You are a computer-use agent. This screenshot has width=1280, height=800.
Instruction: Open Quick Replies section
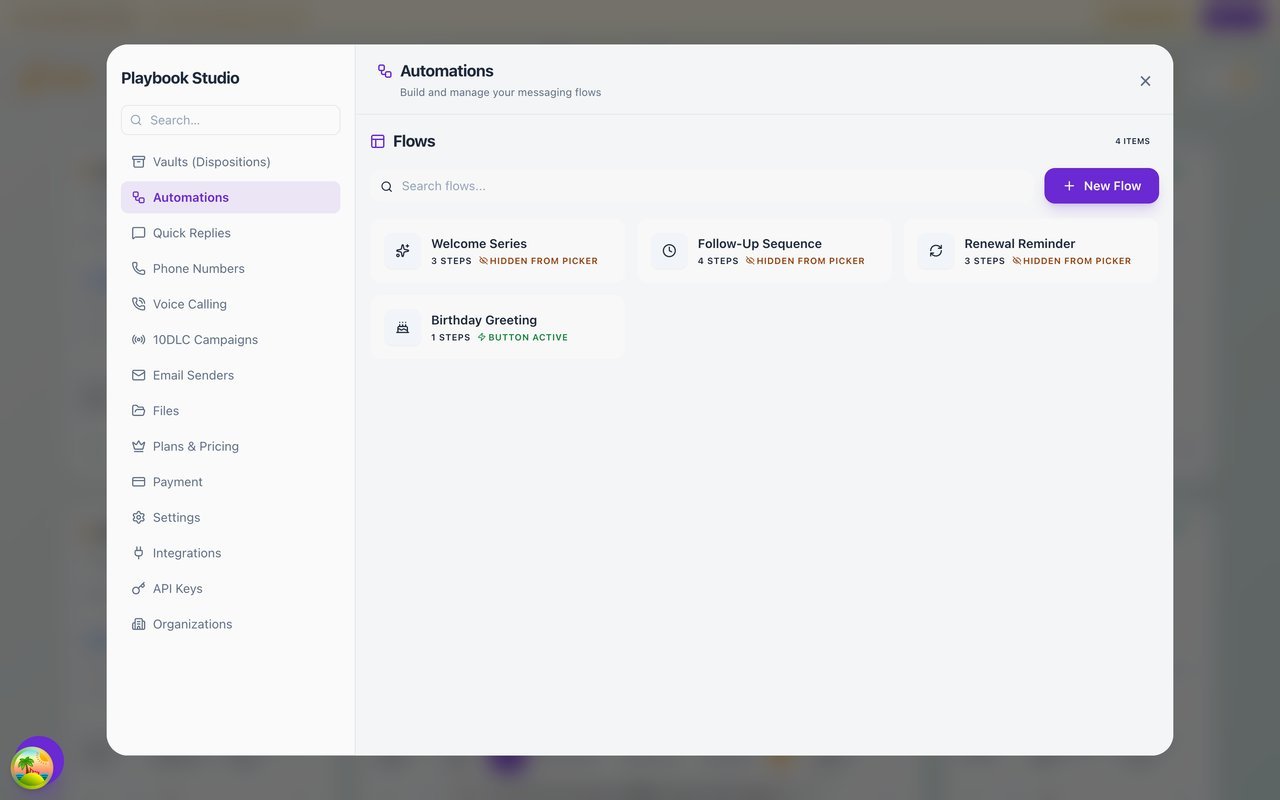click(230, 233)
